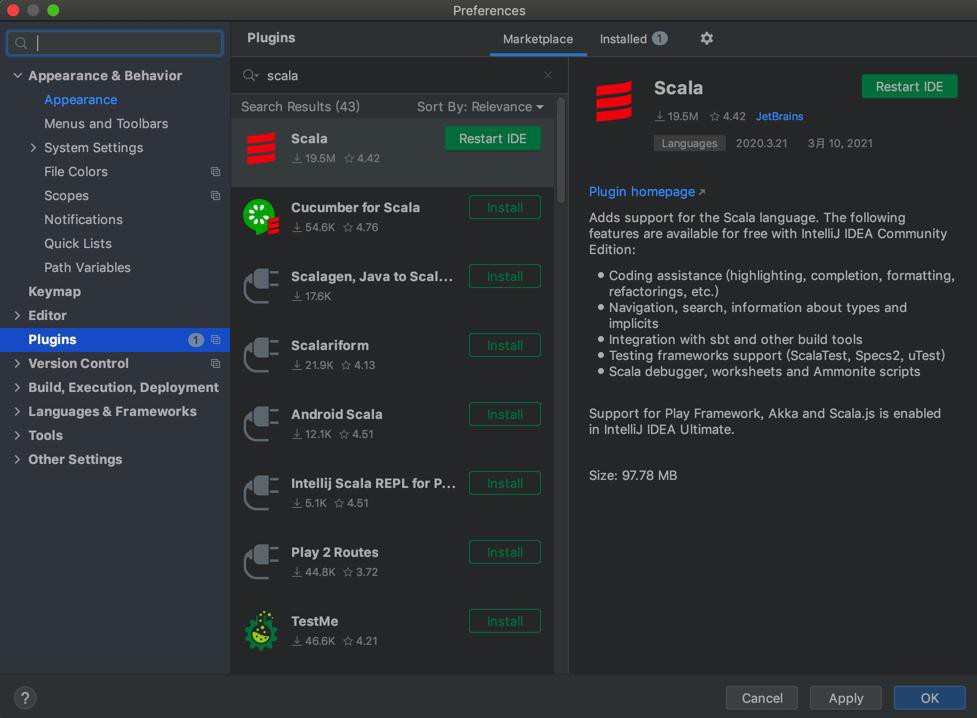Install the Play 2 Routes plugin

pyautogui.click(x=505, y=552)
